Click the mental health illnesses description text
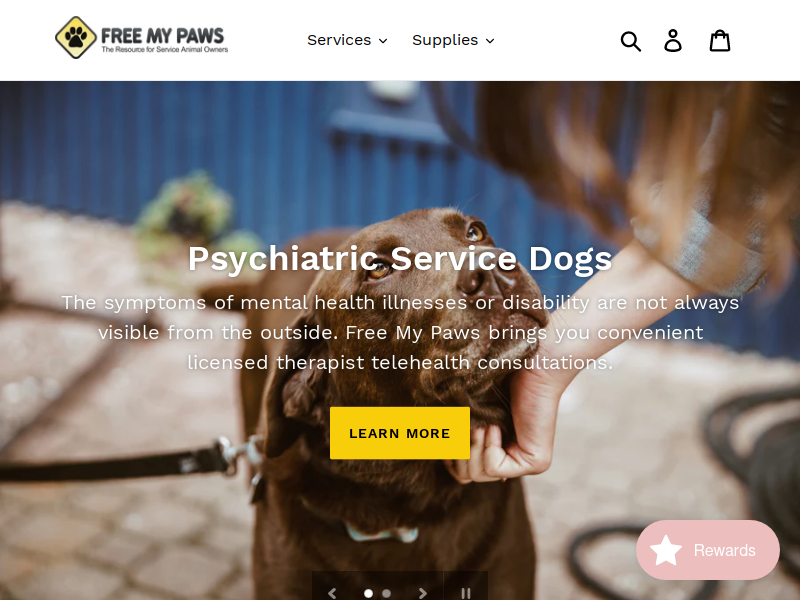This screenshot has width=800, height=600. point(400,333)
